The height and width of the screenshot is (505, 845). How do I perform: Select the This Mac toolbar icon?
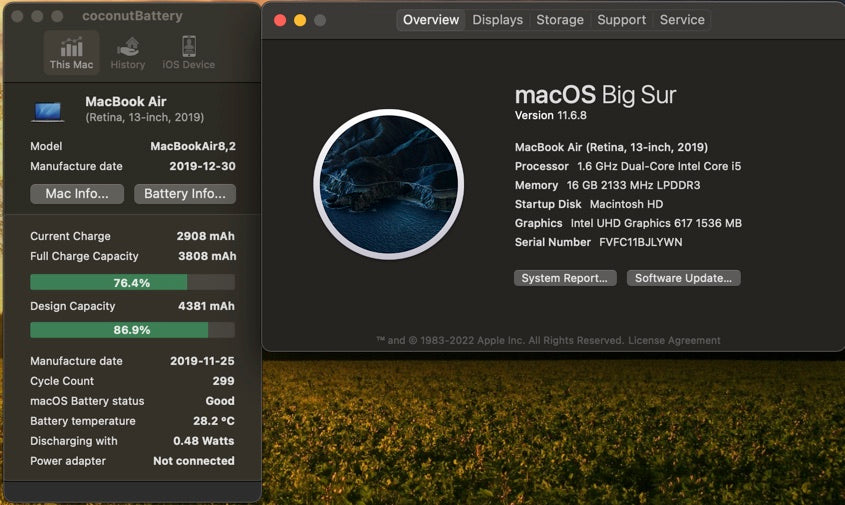(x=72, y=53)
